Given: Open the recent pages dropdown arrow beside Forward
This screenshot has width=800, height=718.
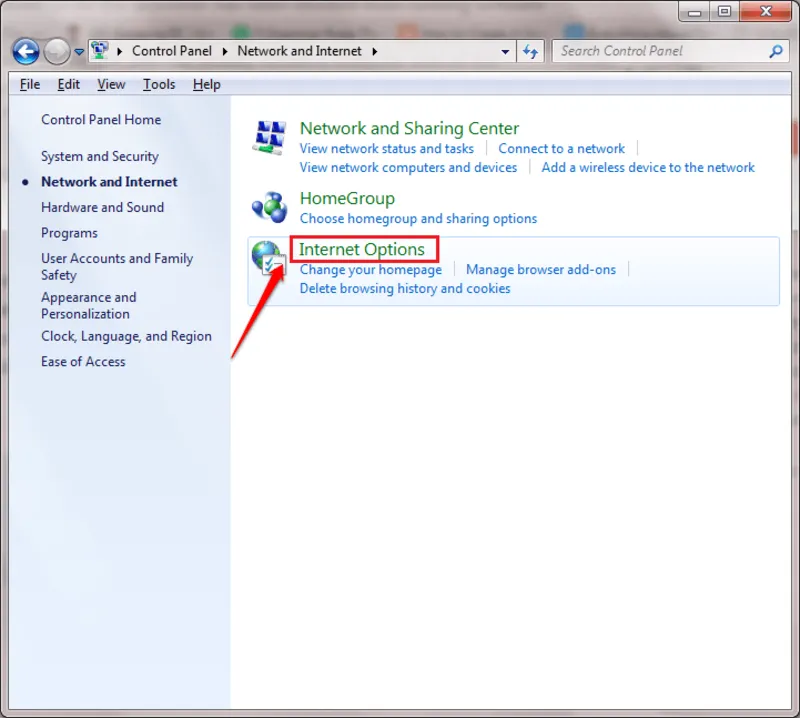Looking at the screenshot, I should [79, 52].
